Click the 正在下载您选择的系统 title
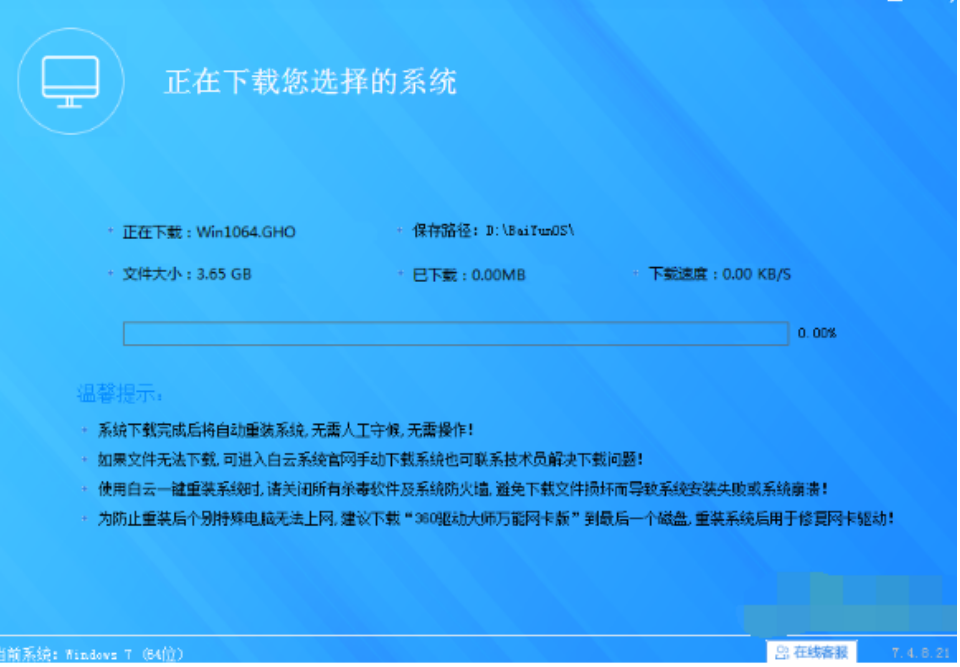 (310, 81)
